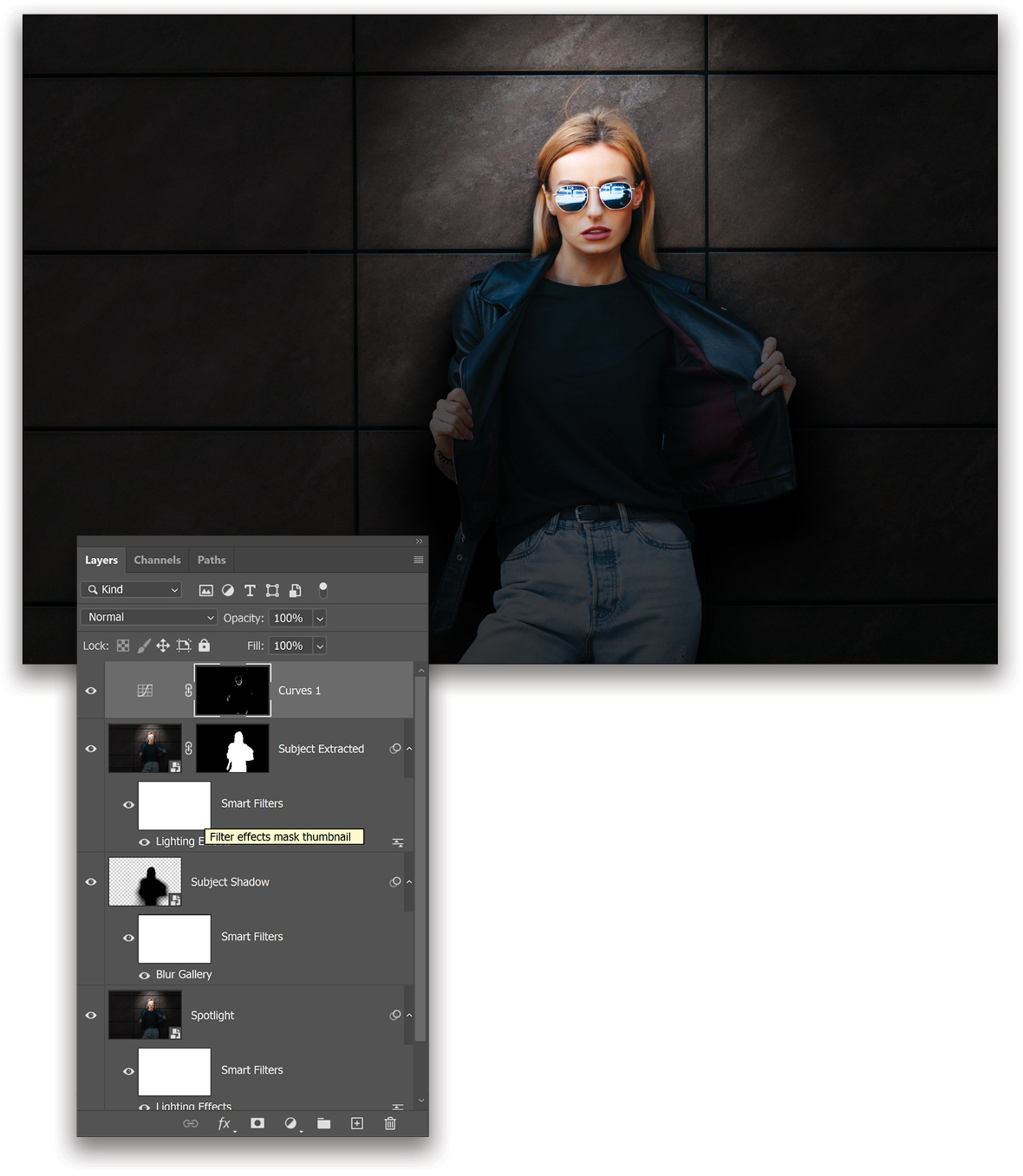Viewport: 1023px width, 1176px height.
Task: Filter for adjustment layers in the Layers panel
Action: click(227, 590)
